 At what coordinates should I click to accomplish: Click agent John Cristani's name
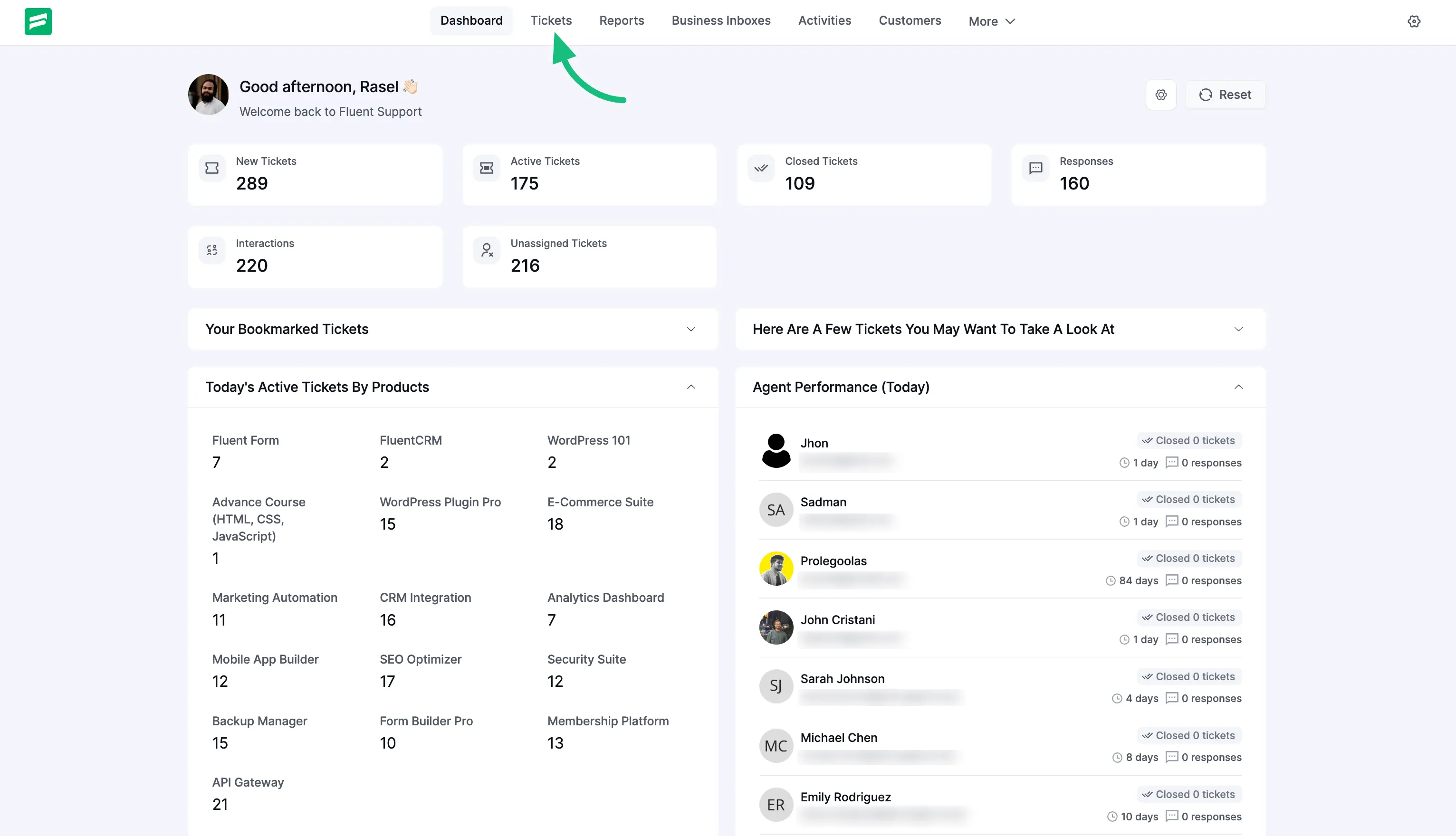click(x=837, y=620)
